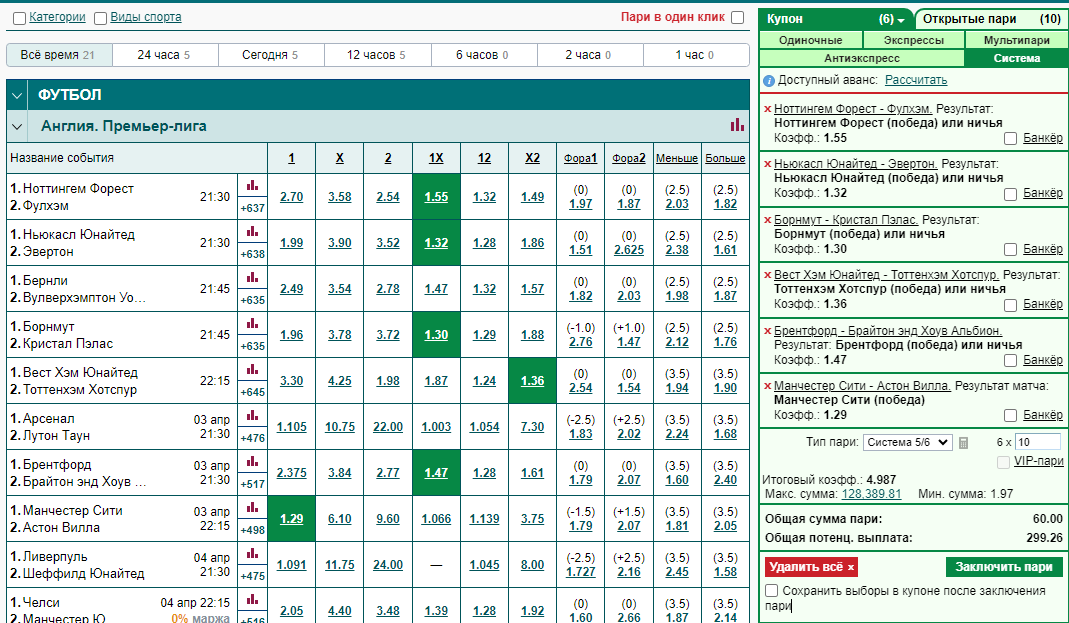Open the calculator icon next to system type
Screen dimensions: 1069x623
point(963,443)
